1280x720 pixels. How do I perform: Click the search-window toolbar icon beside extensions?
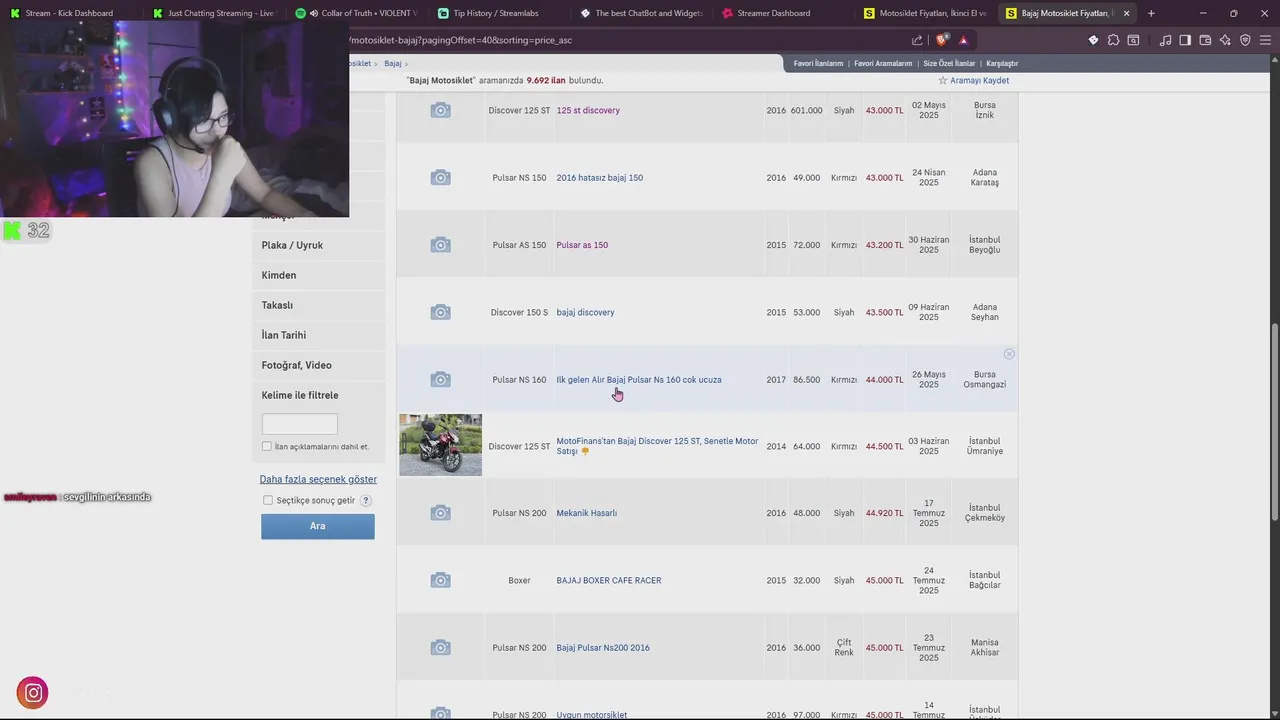pyautogui.click(x=1133, y=40)
